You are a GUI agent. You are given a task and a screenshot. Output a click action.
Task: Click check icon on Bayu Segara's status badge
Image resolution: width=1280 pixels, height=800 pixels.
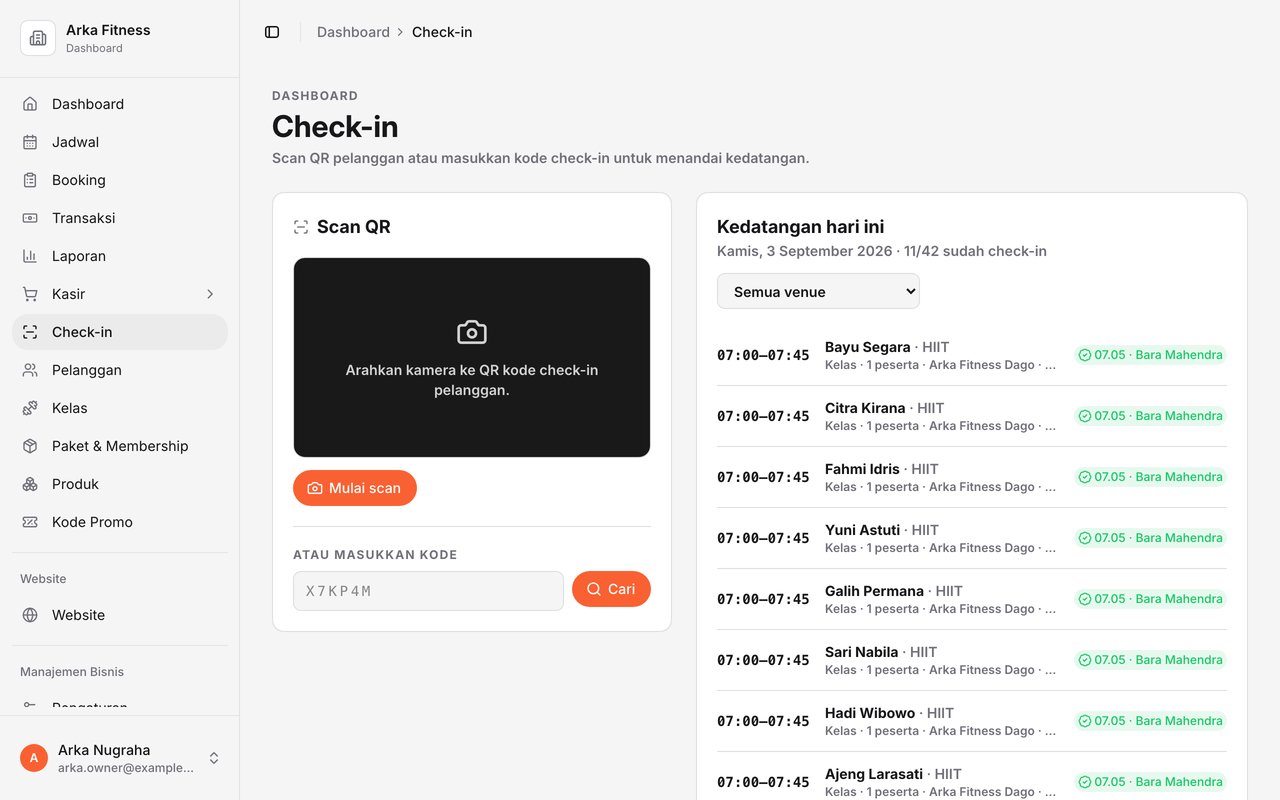point(1085,355)
